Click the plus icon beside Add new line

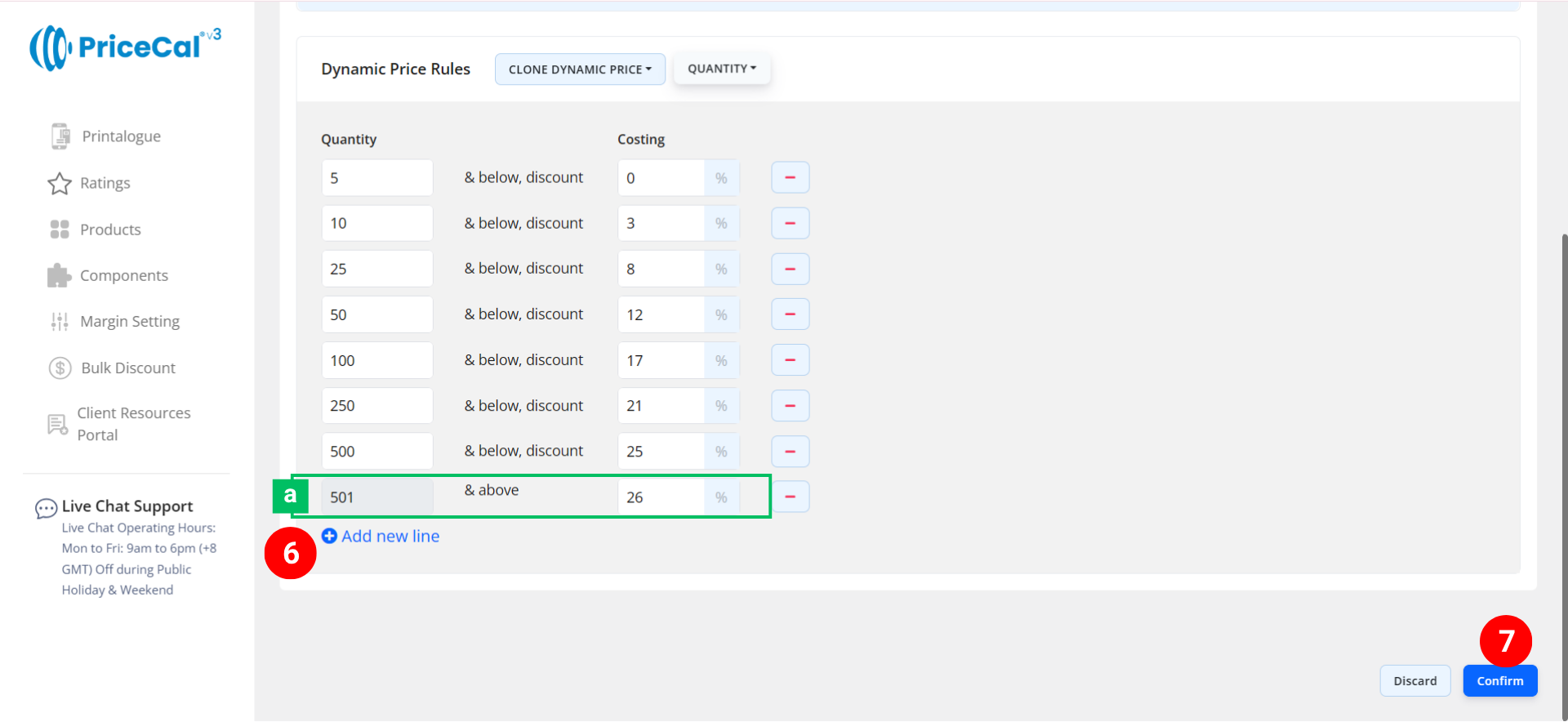tap(329, 536)
